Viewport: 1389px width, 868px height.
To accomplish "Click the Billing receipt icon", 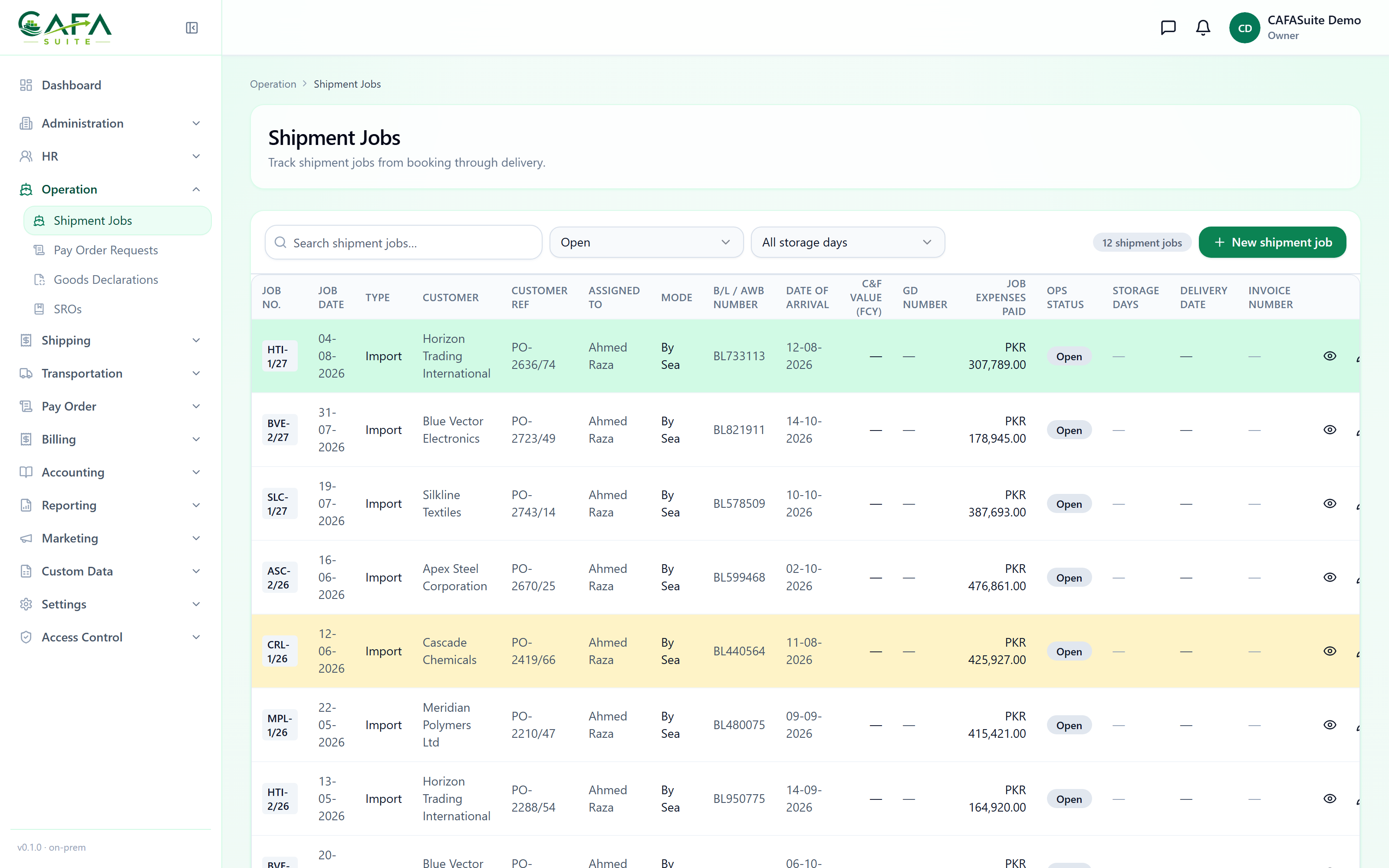I will click(26, 439).
